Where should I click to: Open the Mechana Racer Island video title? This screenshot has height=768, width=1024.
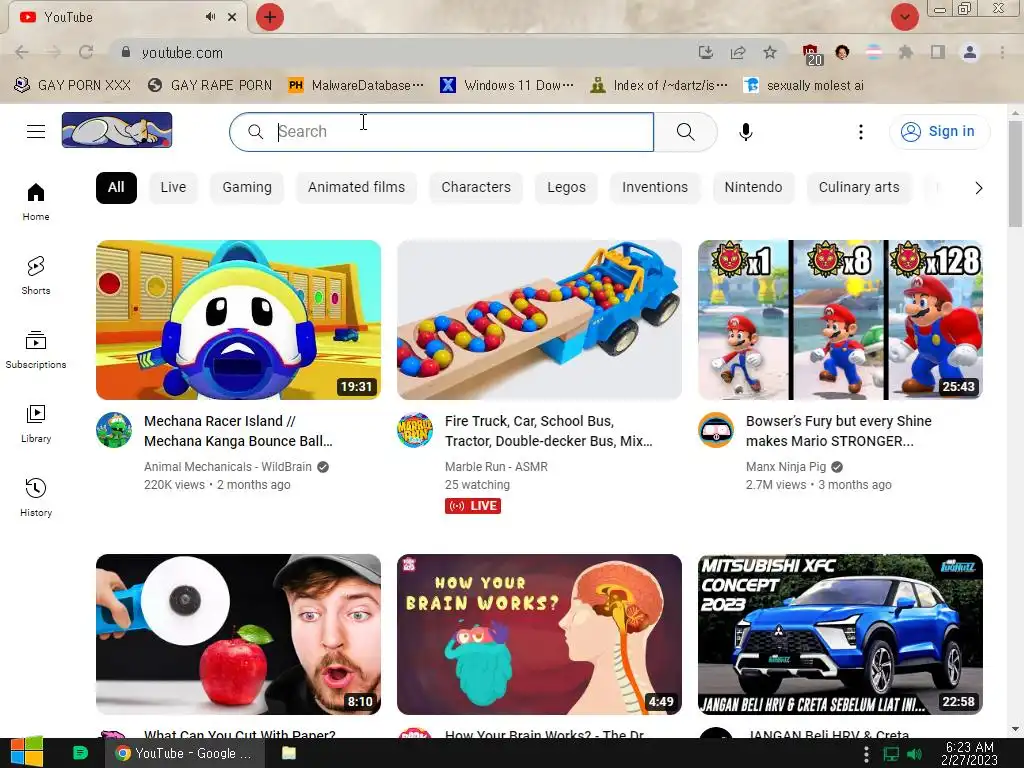pyautogui.click(x=238, y=431)
